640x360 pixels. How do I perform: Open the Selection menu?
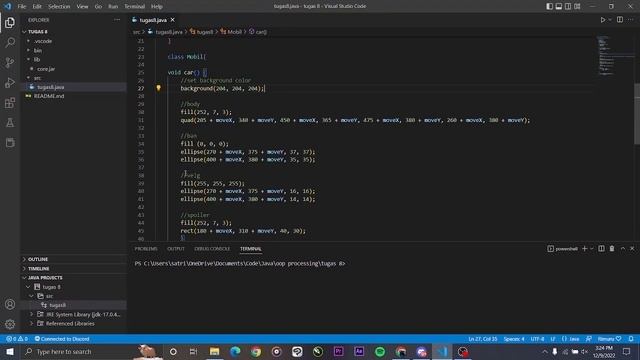tap(59, 6)
